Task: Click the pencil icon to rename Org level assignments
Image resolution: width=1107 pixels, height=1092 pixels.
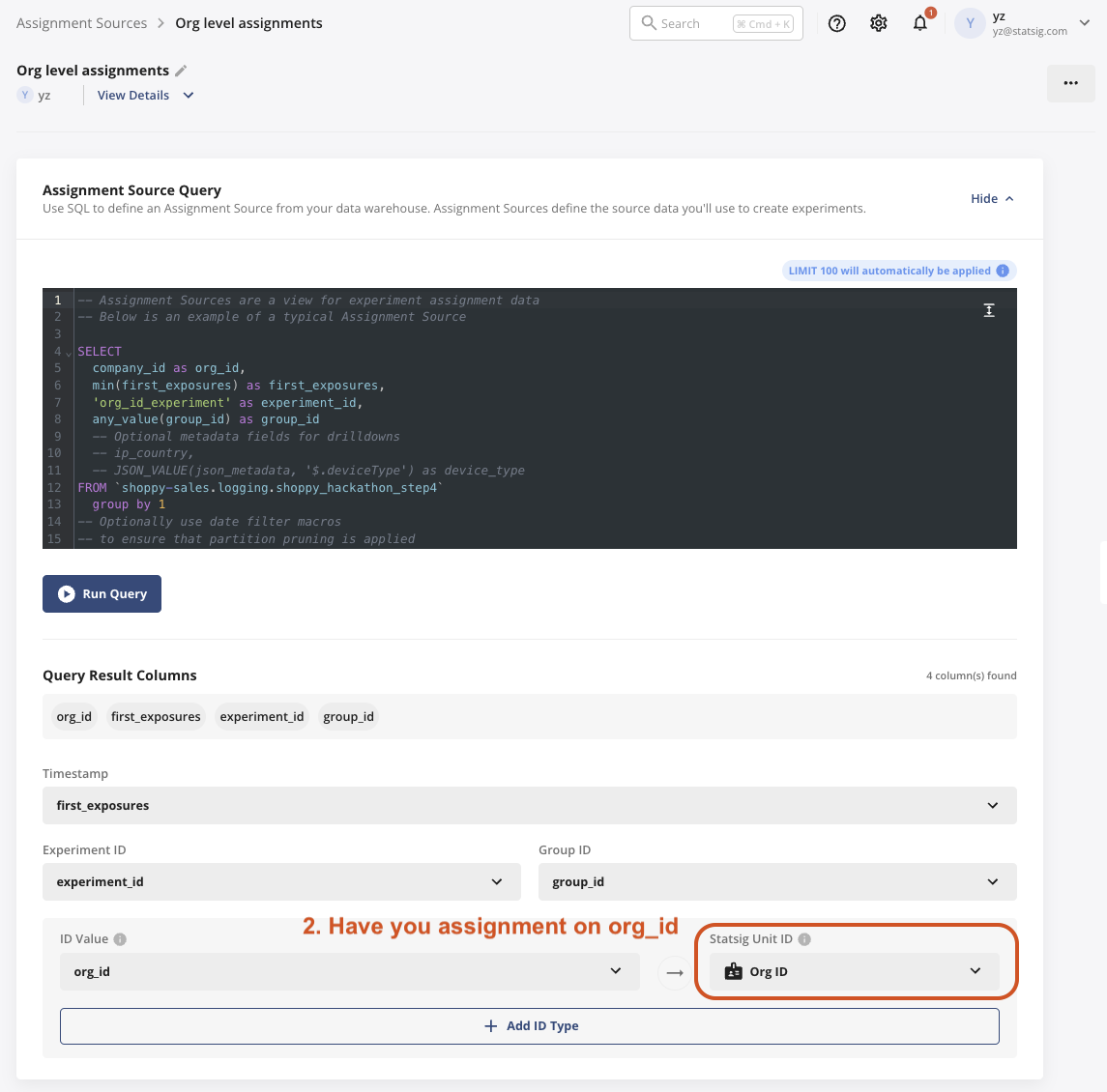Action: coord(180,70)
